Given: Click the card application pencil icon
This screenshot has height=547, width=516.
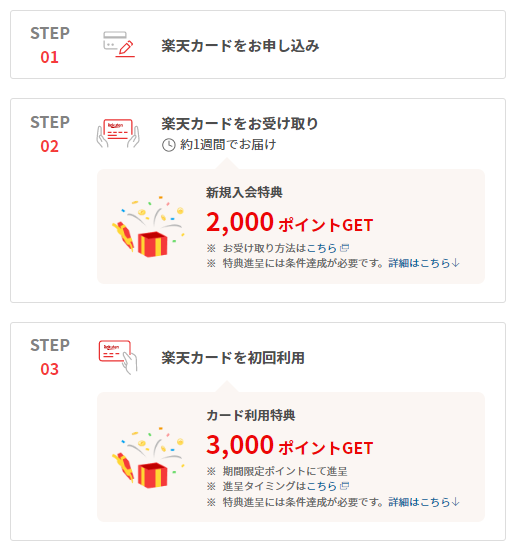Looking at the screenshot, I should (119, 44).
